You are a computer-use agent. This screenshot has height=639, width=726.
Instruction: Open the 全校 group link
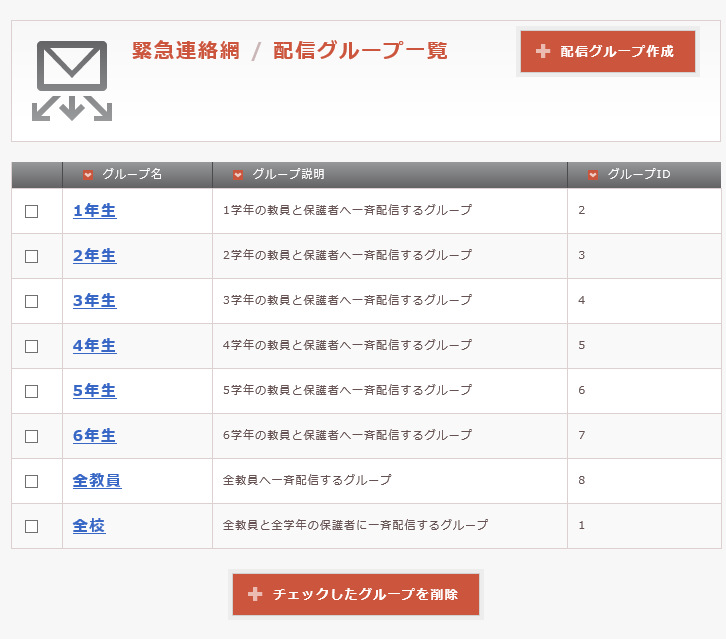tap(89, 526)
